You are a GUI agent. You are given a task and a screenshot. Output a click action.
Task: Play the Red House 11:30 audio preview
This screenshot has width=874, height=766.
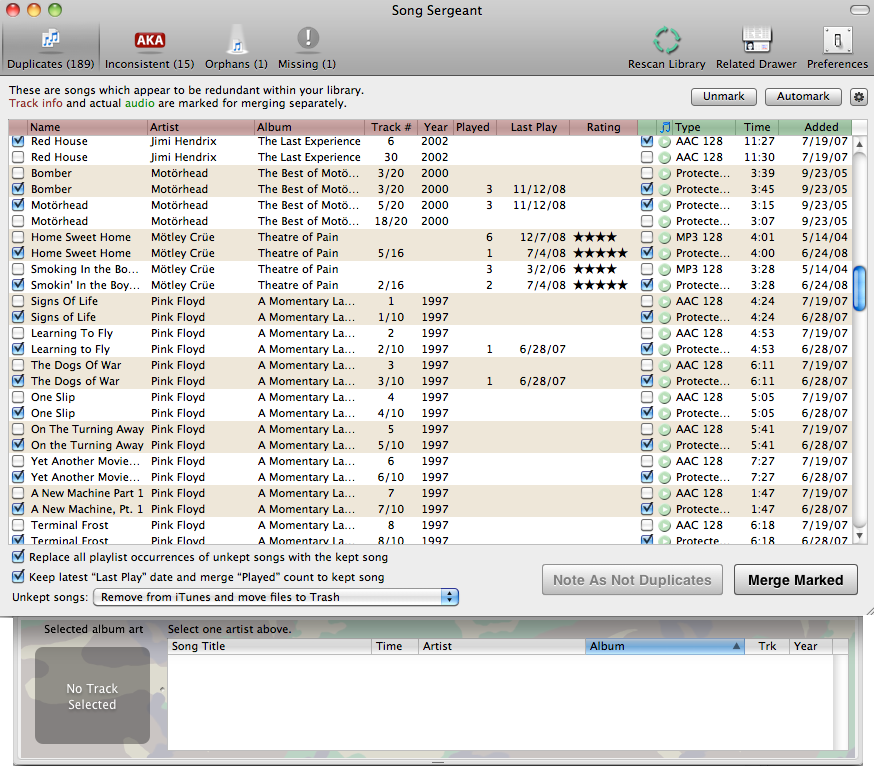coord(664,158)
